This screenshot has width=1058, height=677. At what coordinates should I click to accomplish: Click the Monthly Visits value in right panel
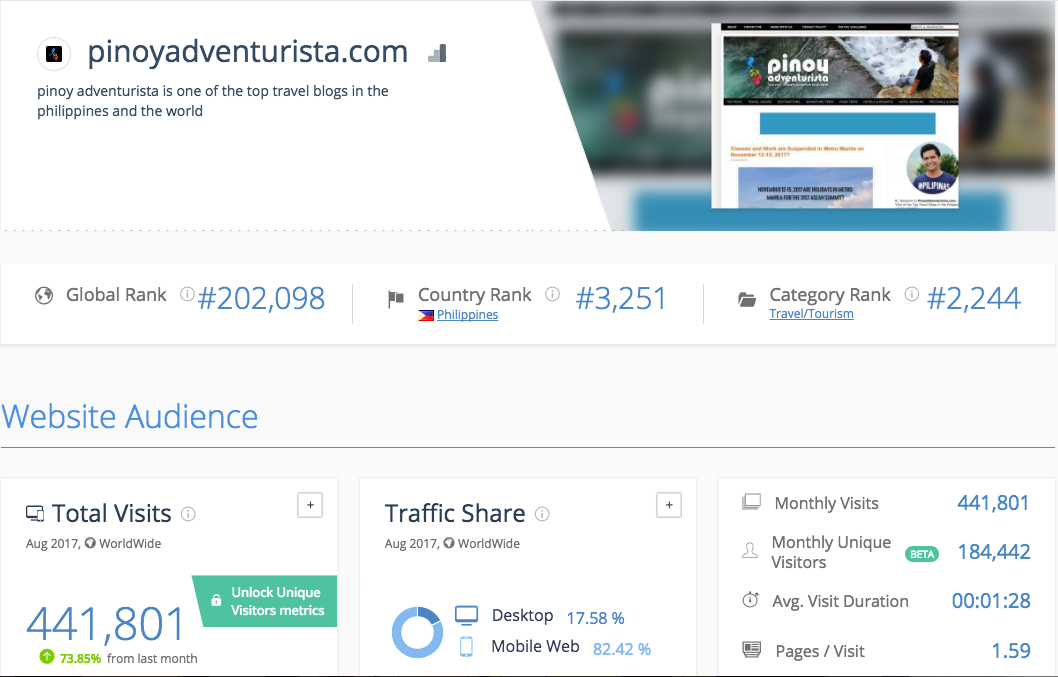993,503
